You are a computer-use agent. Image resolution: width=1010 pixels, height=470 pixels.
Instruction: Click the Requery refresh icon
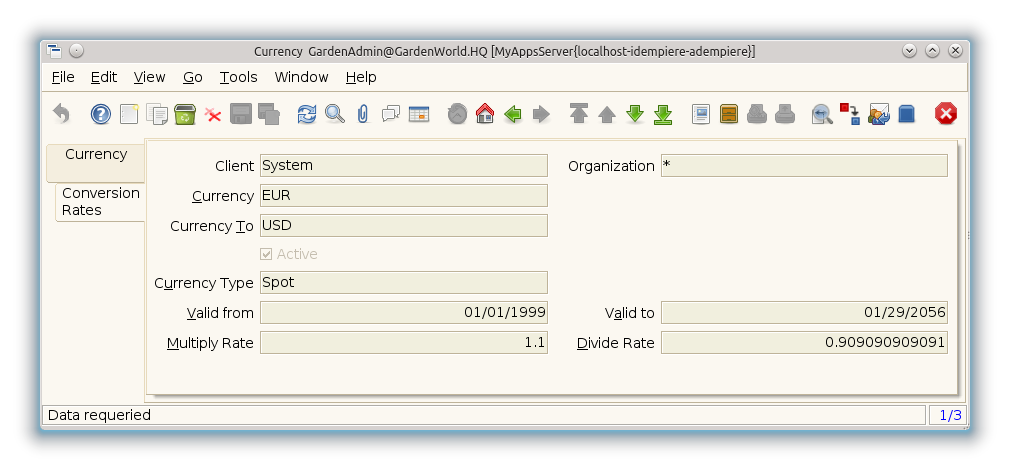(307, 114)
